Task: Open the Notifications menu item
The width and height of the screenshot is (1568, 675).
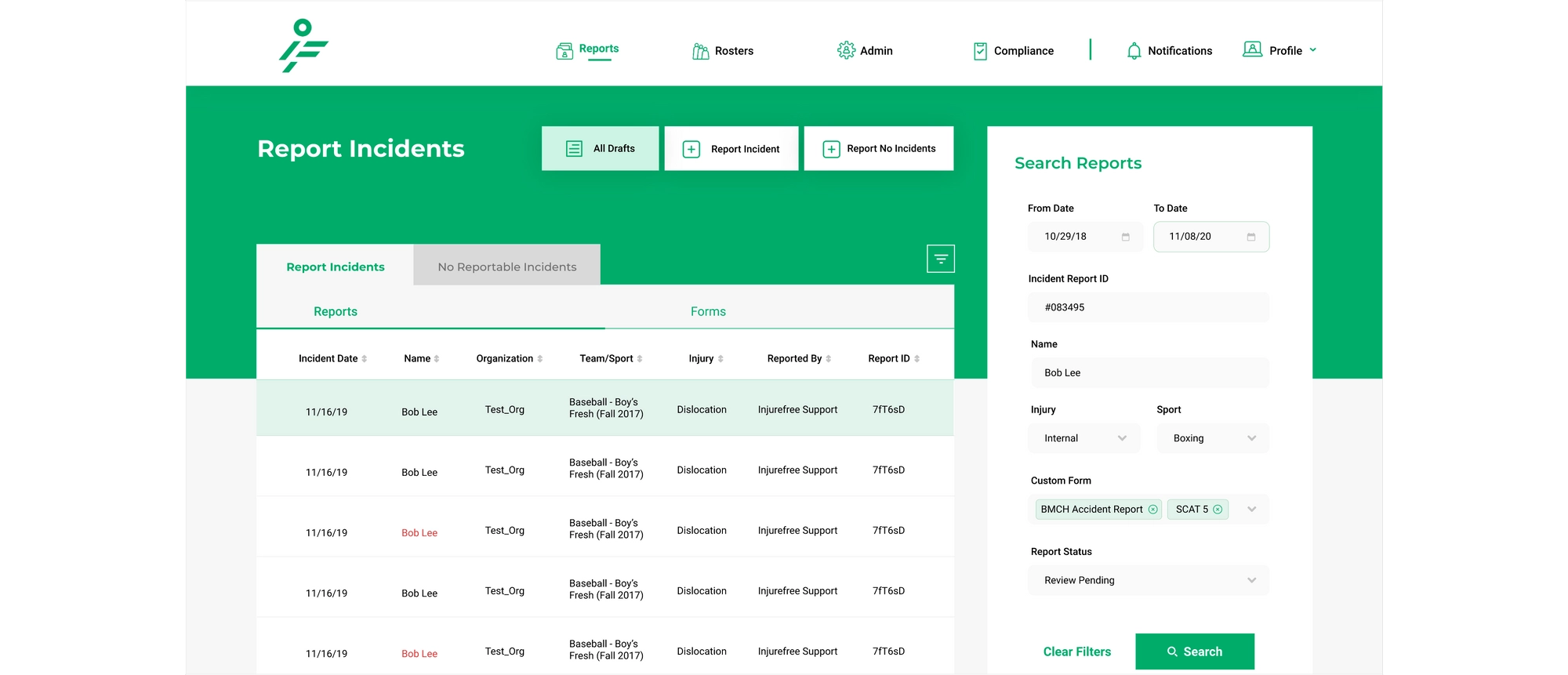Action: point(1180,51)
